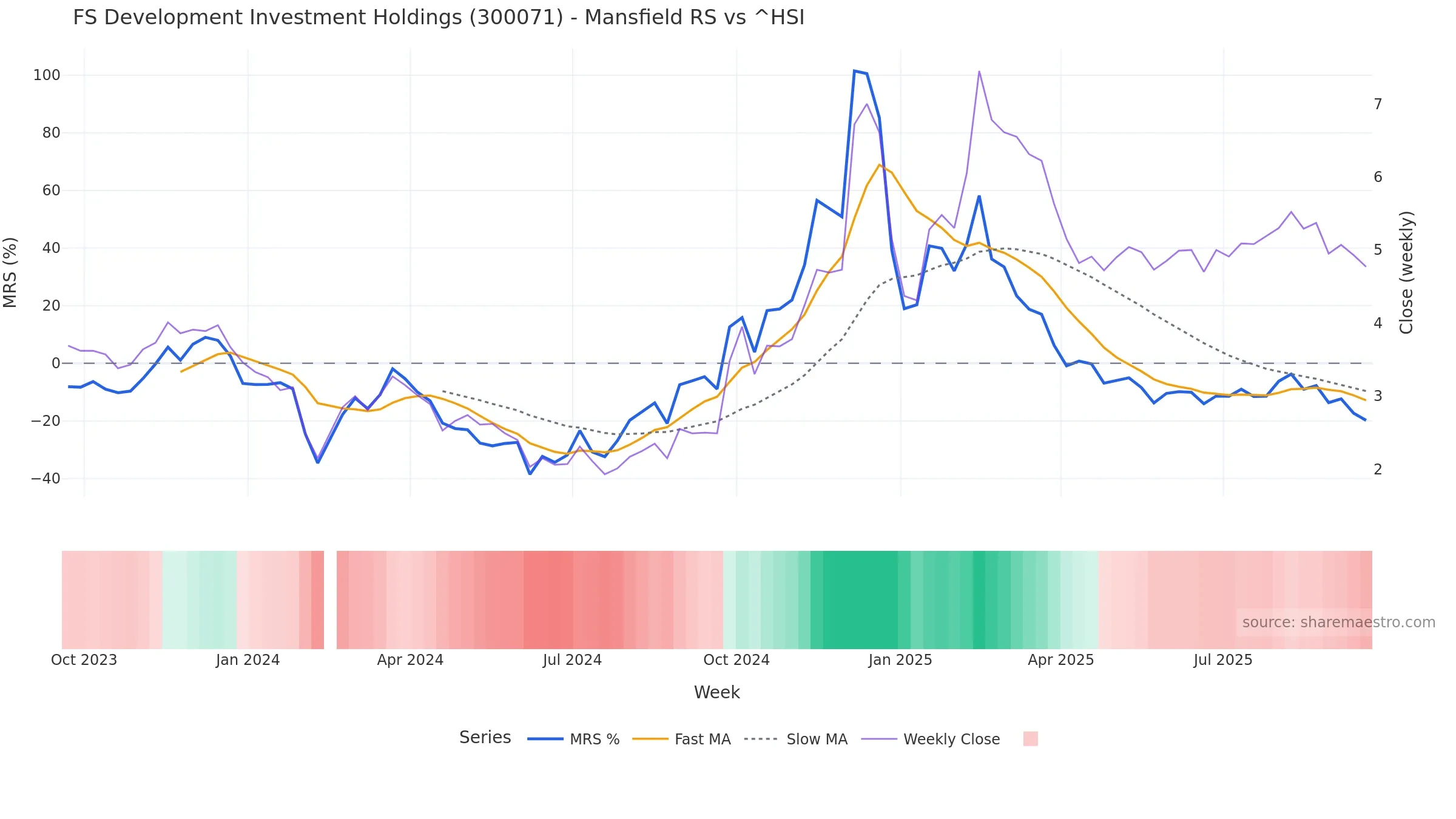The image size is (1456, 819).
Task: Toggle the Slow MA legend entry
Action: [x=795, y=739]
